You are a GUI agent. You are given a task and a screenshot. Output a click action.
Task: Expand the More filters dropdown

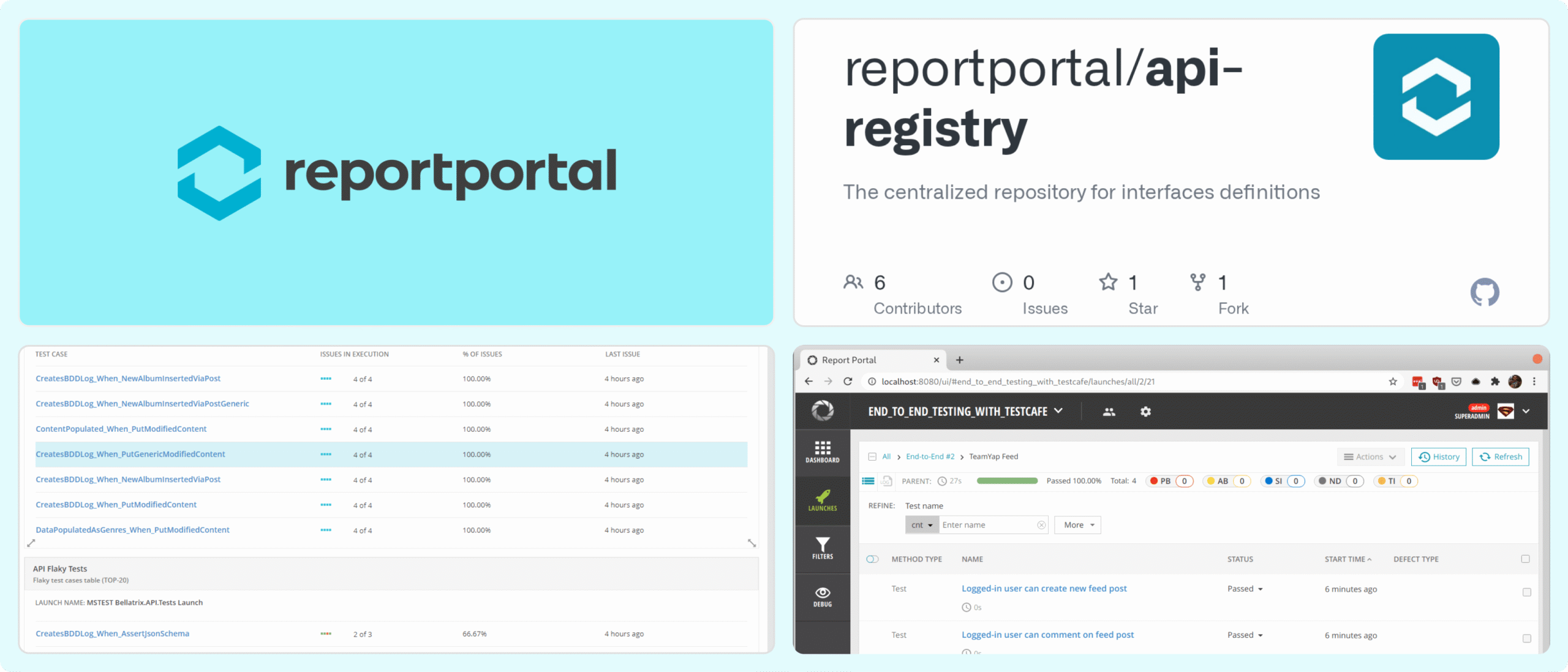[1077, 524]
